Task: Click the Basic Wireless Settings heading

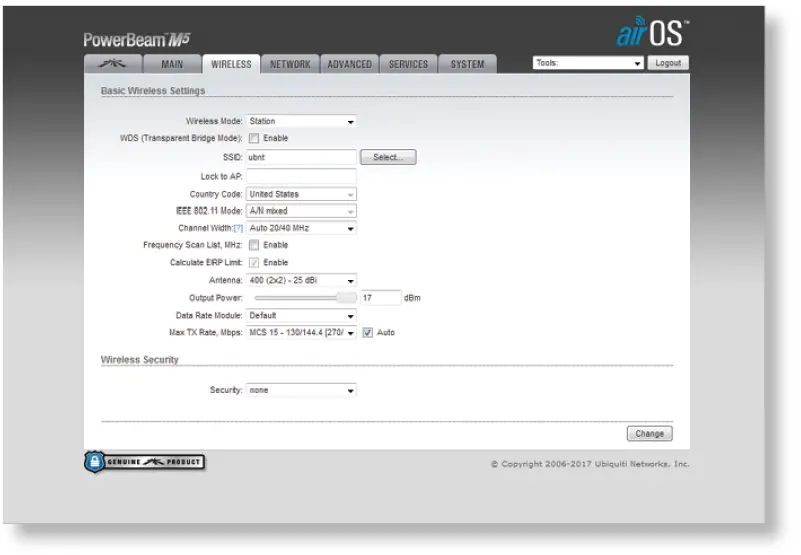Action: [x=153, y=91]
